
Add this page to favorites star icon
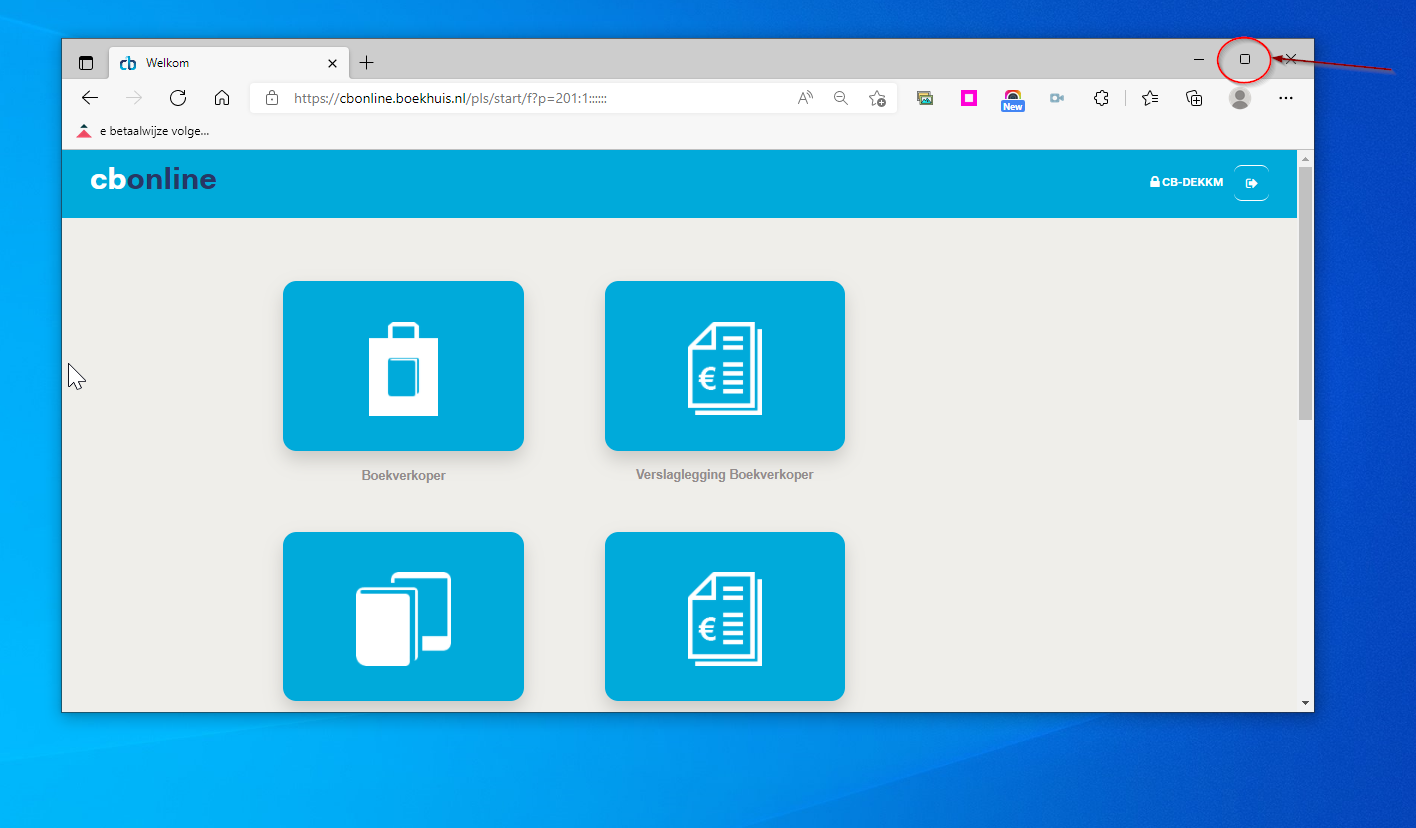pyautogui.click(x=877, y=98)
